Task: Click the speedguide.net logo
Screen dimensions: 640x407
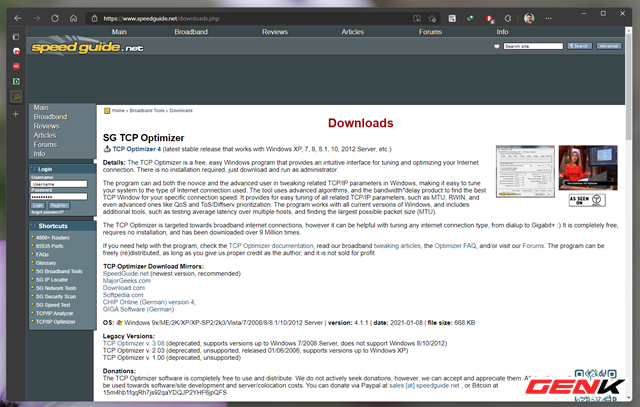Action: pyautogui.click(x=87, y=47)
